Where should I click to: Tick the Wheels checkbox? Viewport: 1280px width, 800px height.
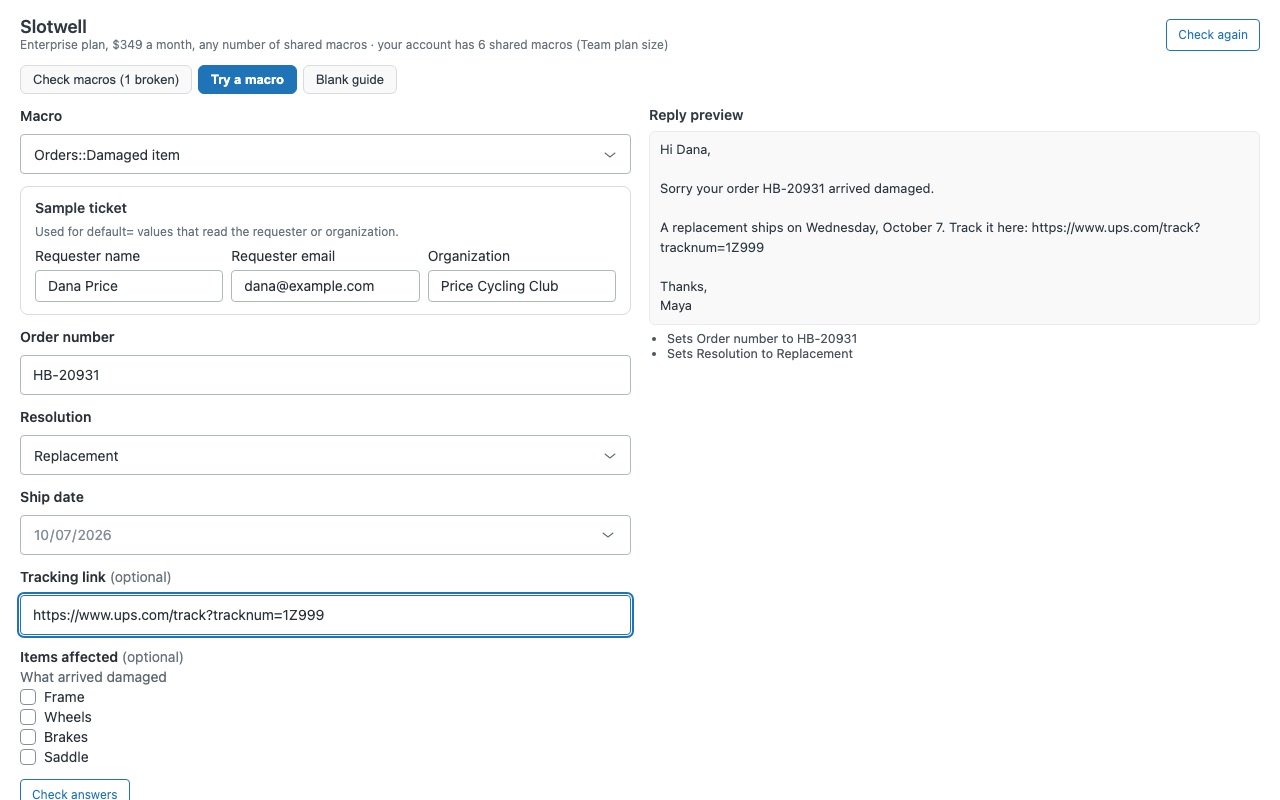[x=28, y=717]
